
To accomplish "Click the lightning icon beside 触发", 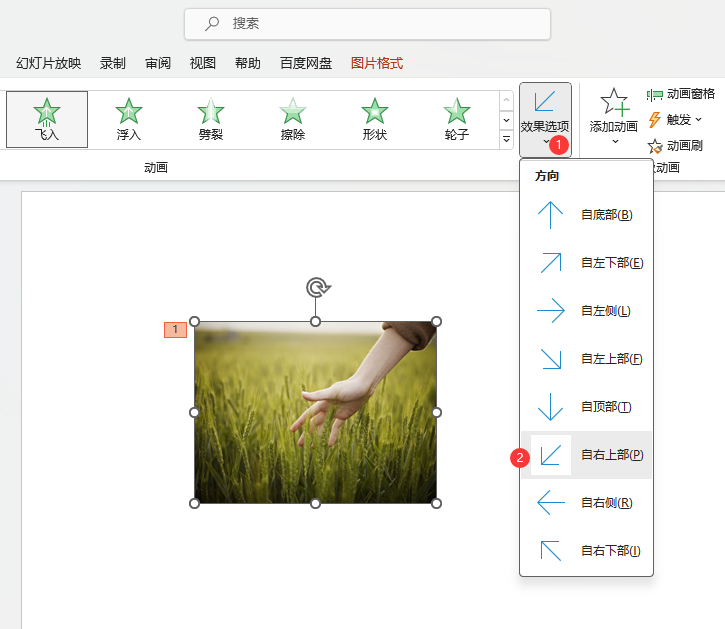I will tap(654, 120).
